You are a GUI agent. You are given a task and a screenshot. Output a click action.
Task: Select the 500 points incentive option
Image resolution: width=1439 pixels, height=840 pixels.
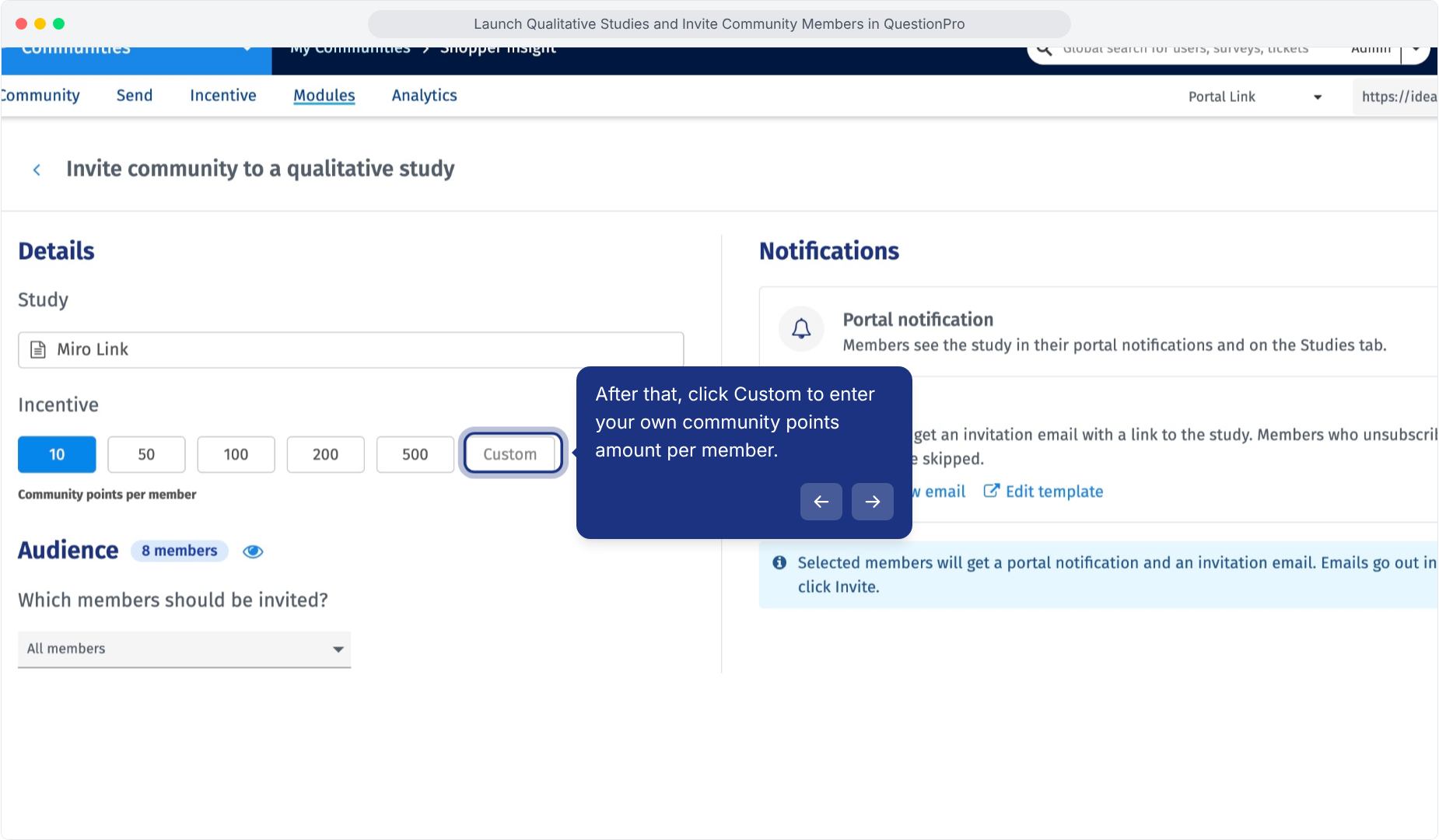[x=415, y=454]
